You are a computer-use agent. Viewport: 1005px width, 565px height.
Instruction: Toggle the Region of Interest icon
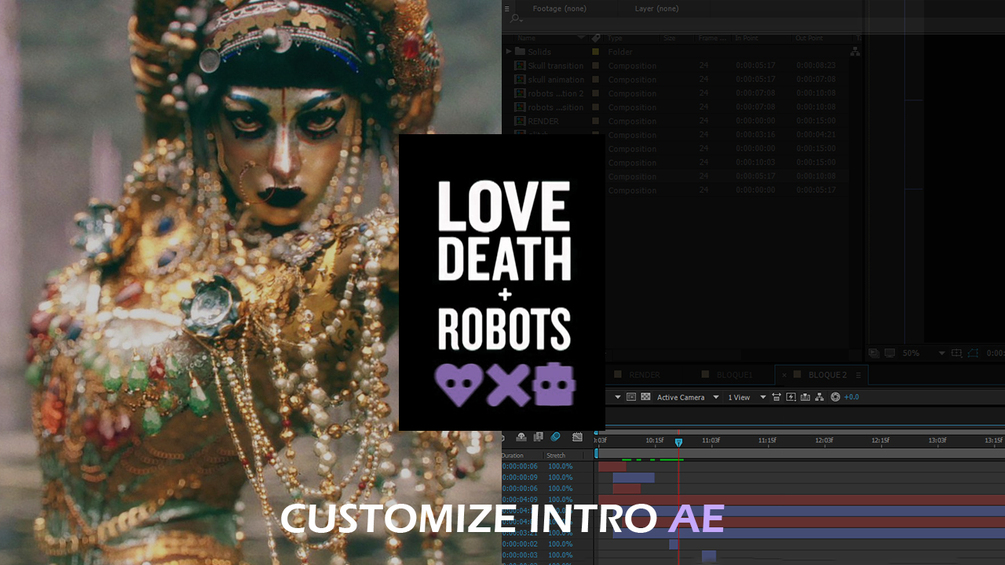[x=957, y=353]
